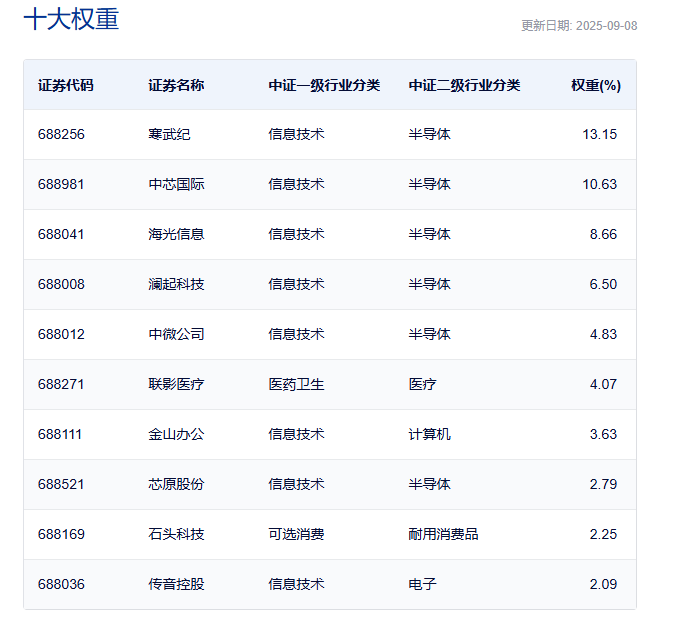This screenshot has height=634, width=693.
Task: Click 半导体 in the 中芯国际 row
Action: point(430,184)
